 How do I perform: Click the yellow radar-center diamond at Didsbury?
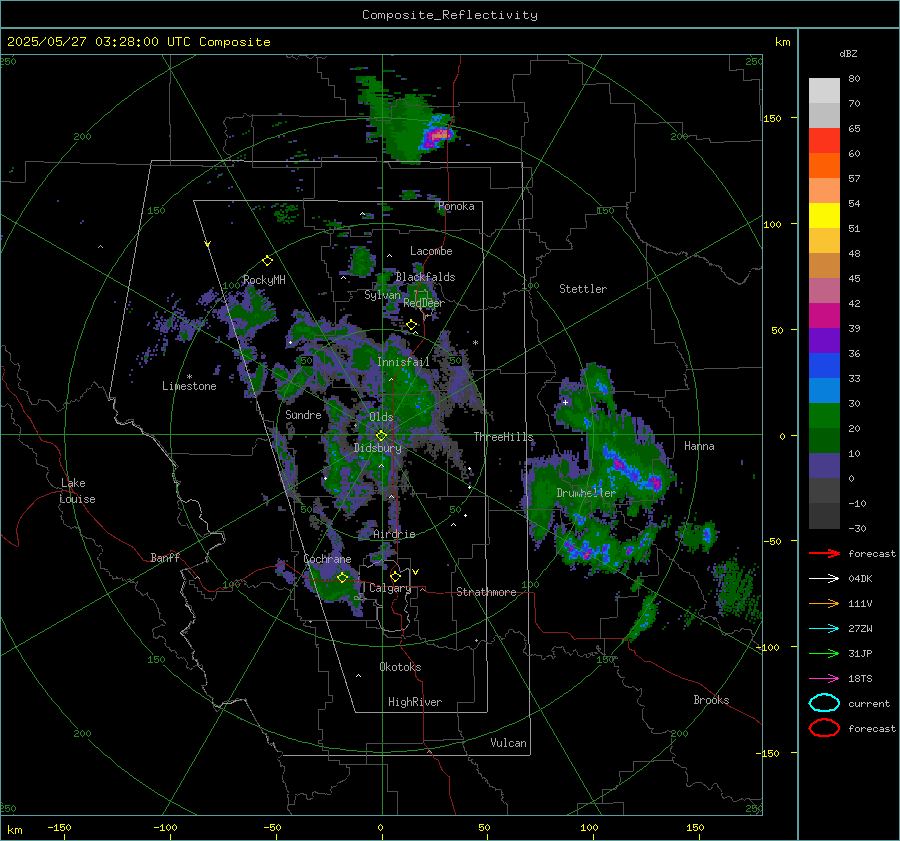point(381,435)
